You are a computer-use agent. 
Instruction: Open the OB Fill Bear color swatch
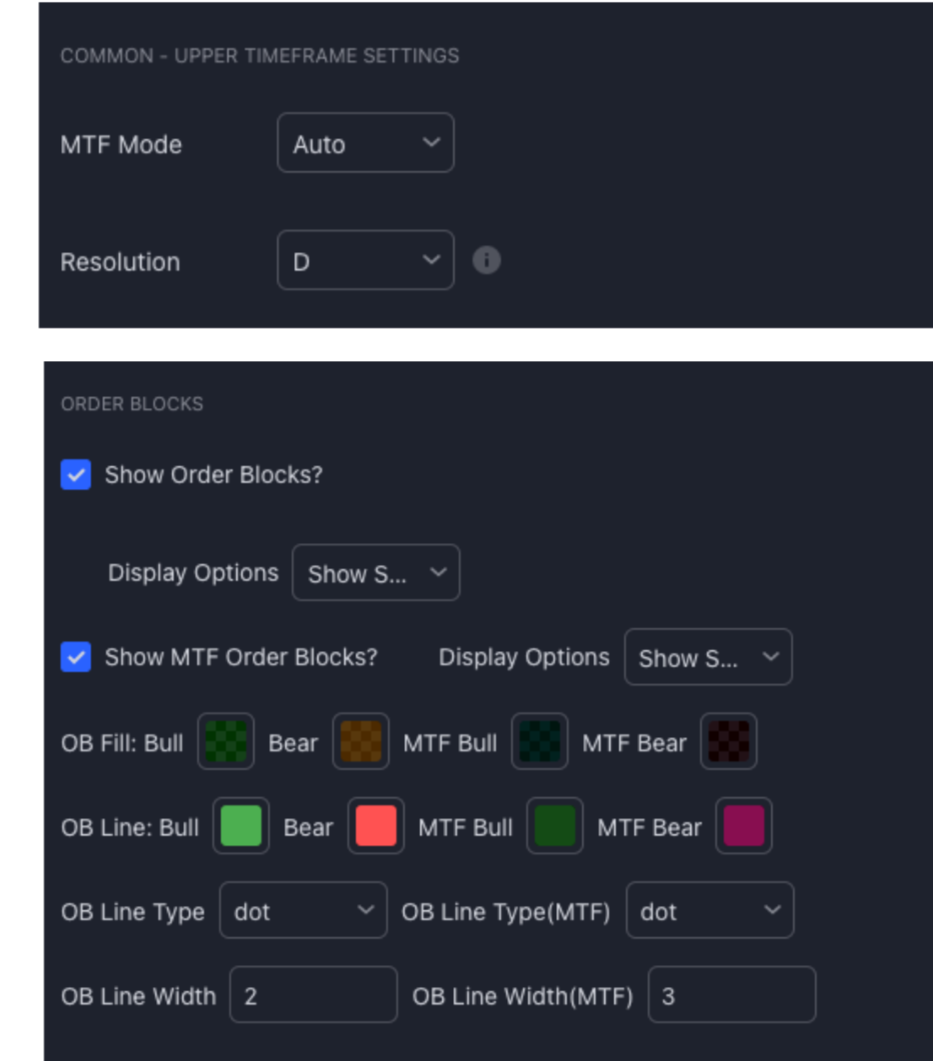pos(360,742)
